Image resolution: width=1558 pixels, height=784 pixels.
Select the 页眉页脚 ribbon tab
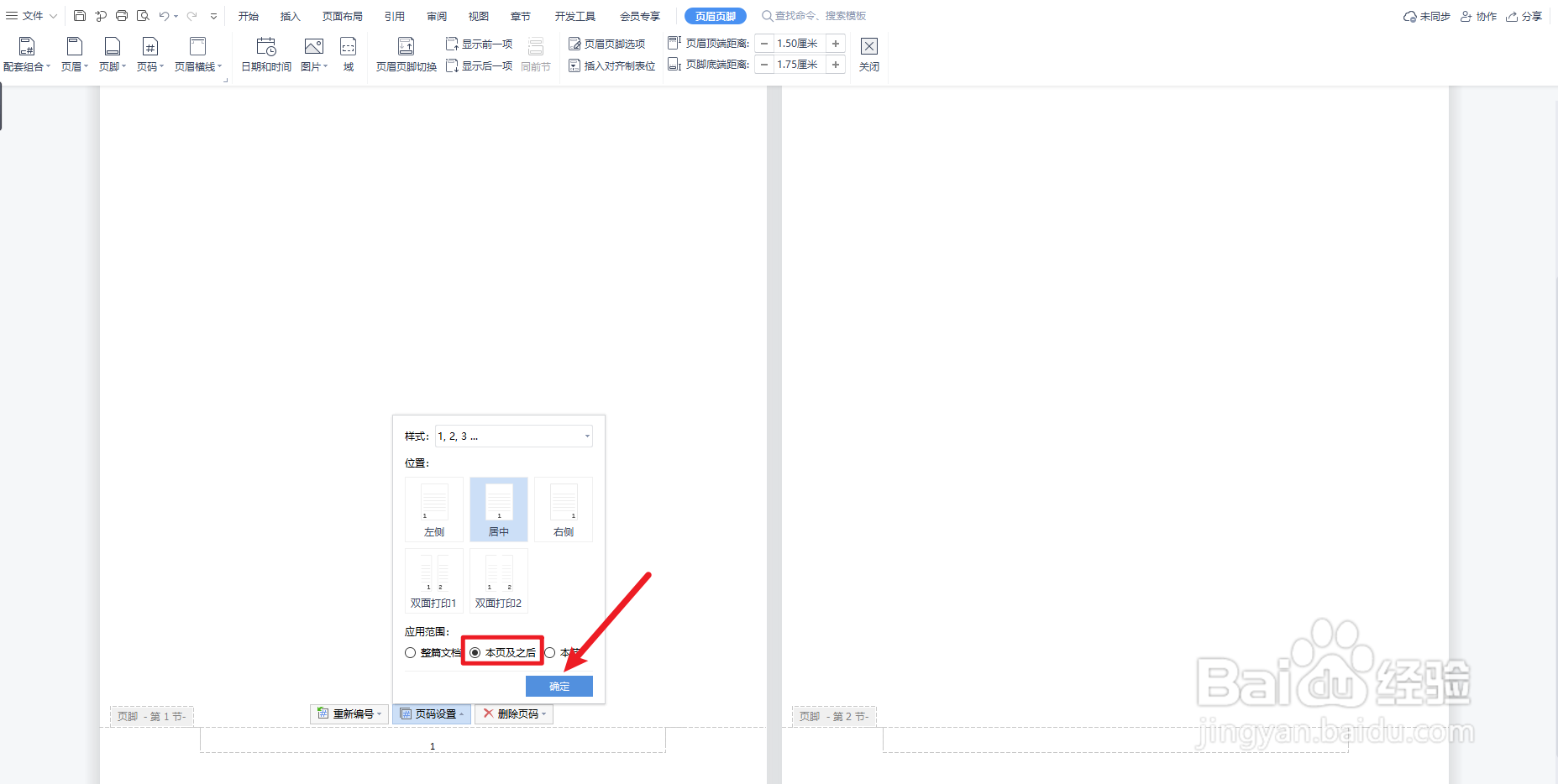[716, 16]
